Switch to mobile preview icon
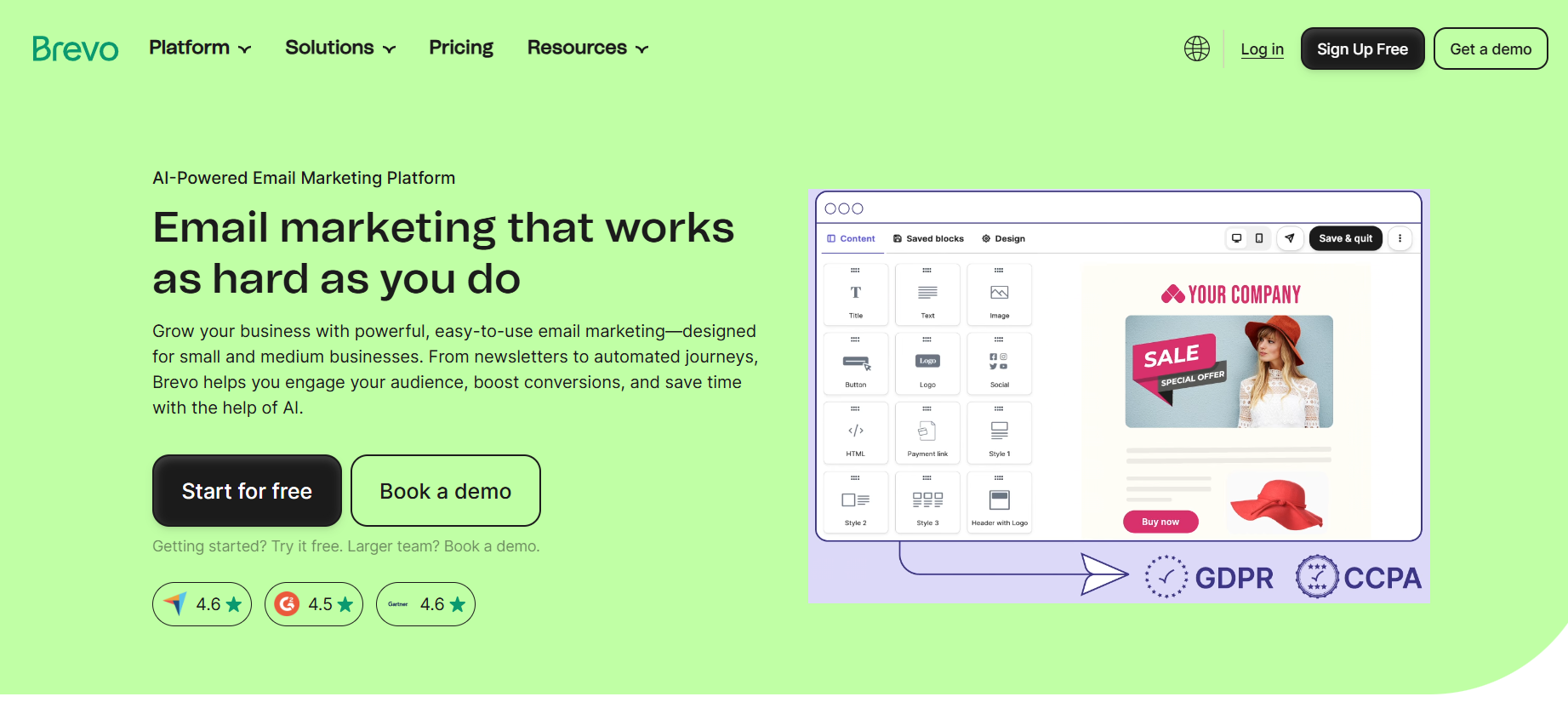Viewport: 1568px width, 708px height. [x=1259, y=238]
